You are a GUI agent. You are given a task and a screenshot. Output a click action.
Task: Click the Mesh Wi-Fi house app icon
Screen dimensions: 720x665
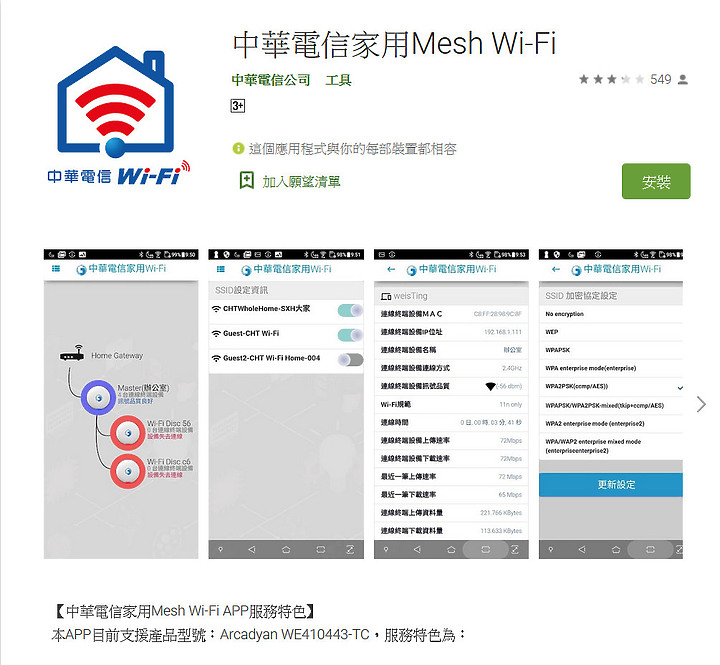(x=118, y=115)
